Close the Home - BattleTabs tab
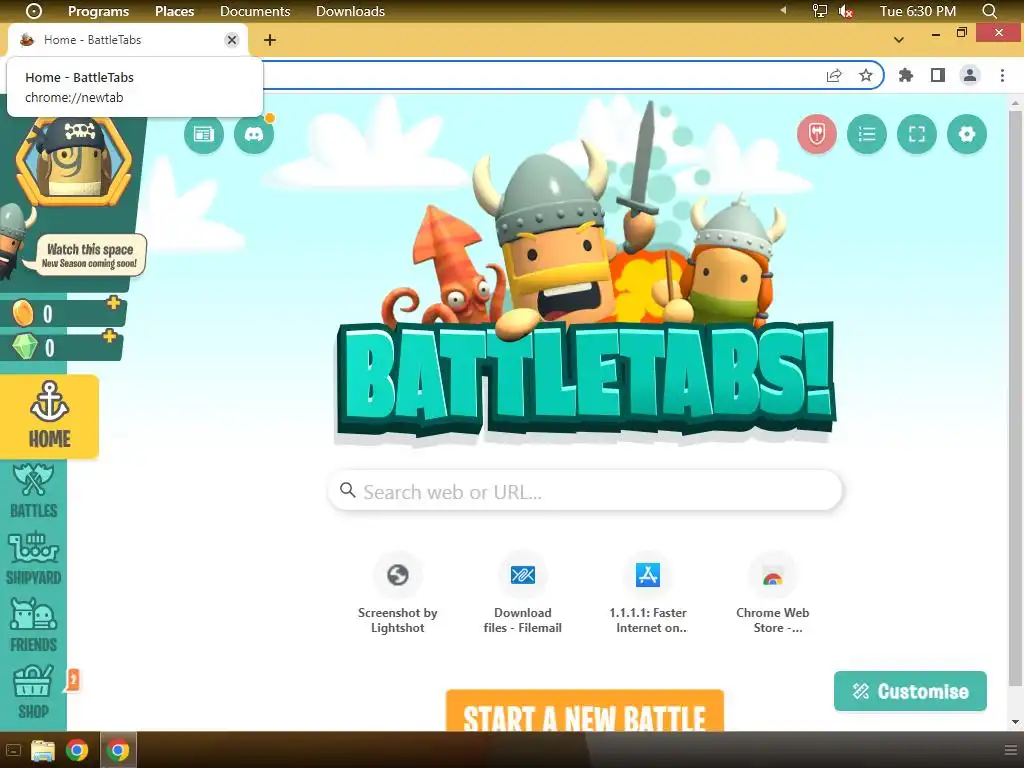Viewport: 1024px width, 768px height. [232, 40]
